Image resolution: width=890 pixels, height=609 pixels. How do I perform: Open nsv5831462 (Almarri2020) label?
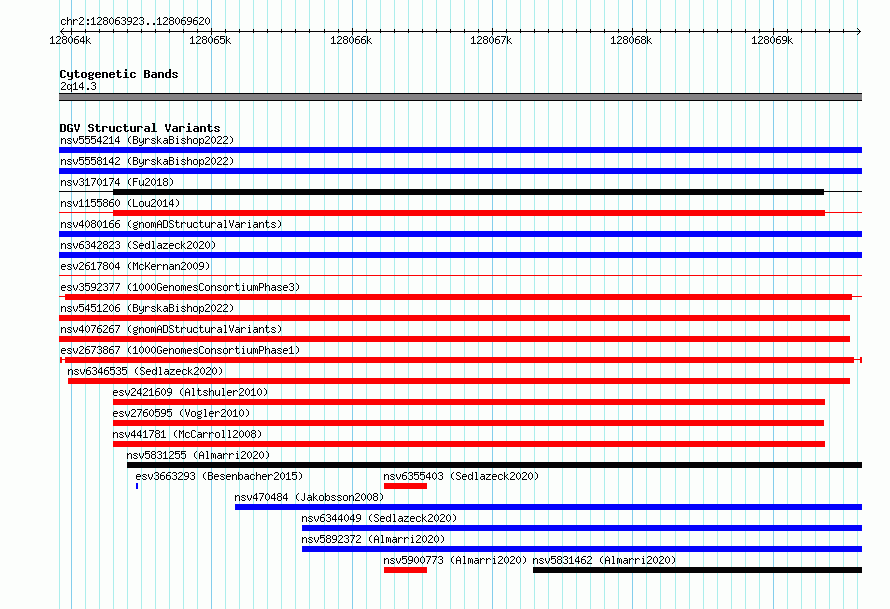click(604, 560)
